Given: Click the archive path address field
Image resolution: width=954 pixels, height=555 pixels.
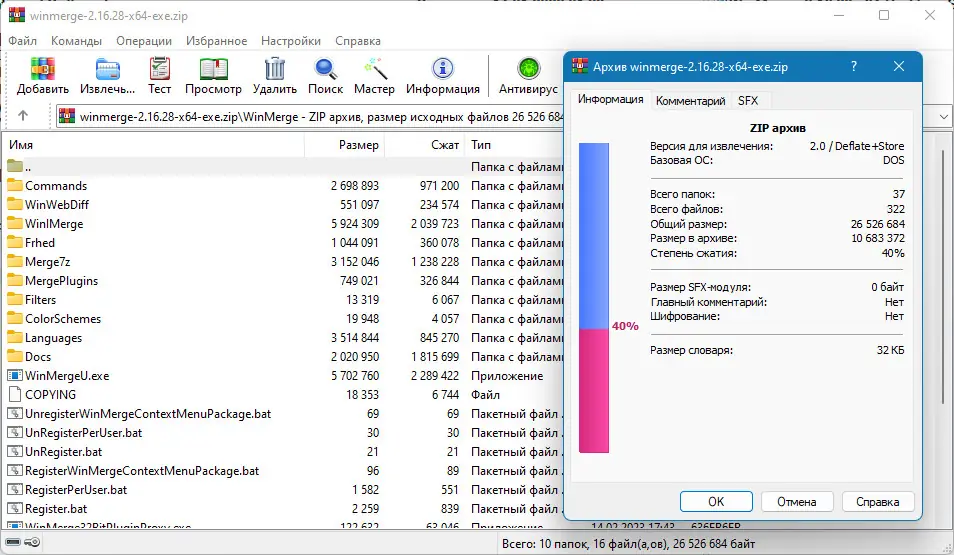Looking at the screenshot, I should 310,116.
